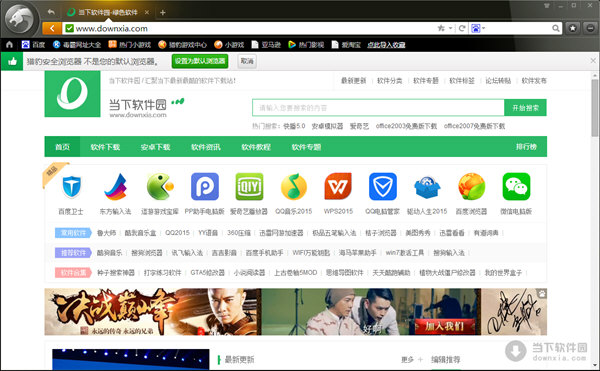This screenshot has width=600, height=371.
Task: Click the address bar URL field
Action: pos(253,28)
